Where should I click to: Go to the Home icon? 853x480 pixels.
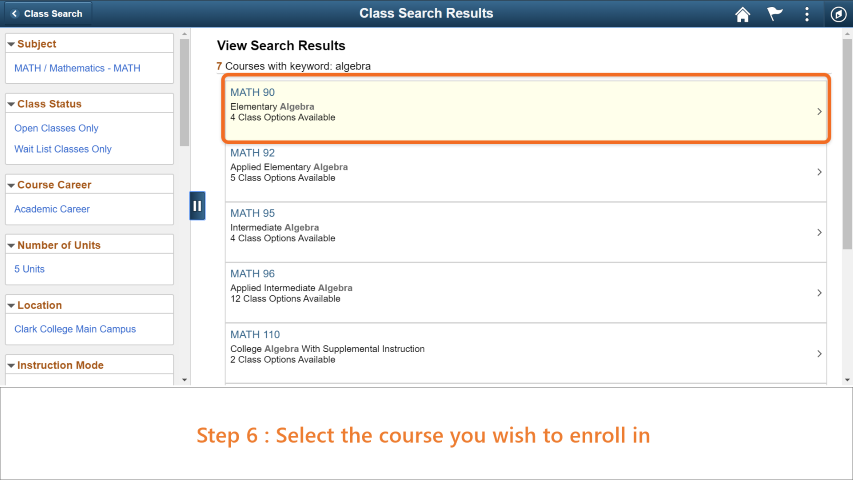[x=743, y=14]
